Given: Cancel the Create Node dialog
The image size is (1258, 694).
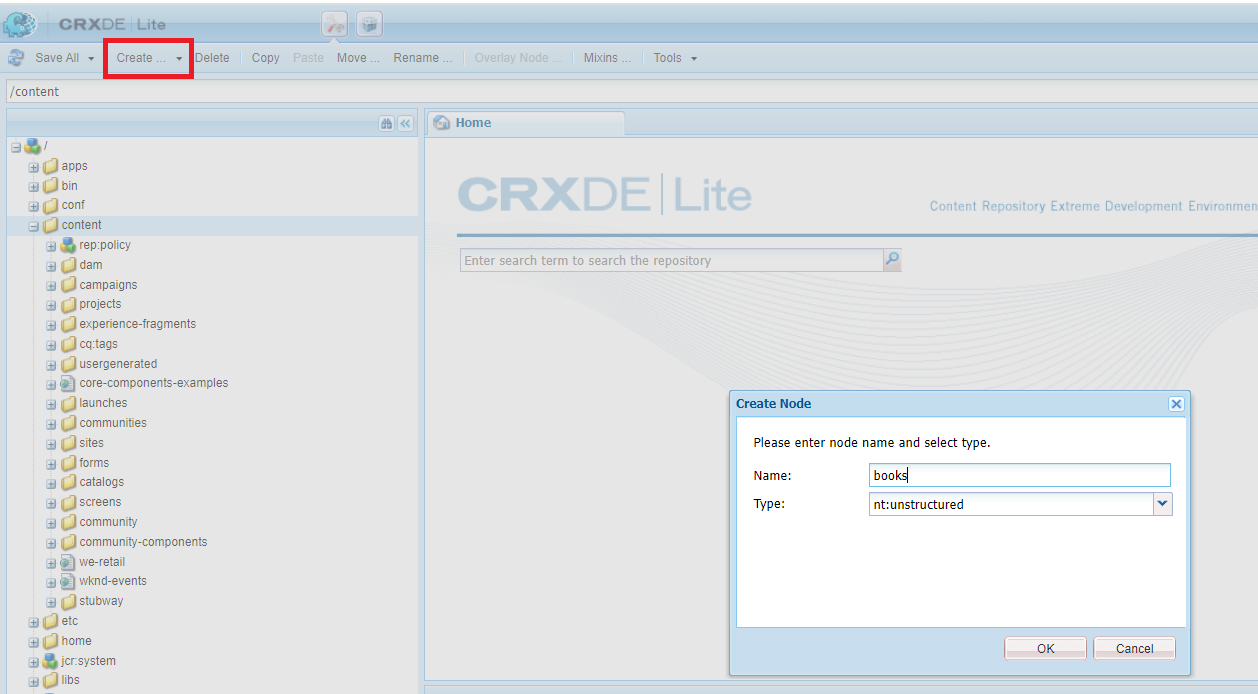Looking at the screenshot, I should tap(1134, 648).
